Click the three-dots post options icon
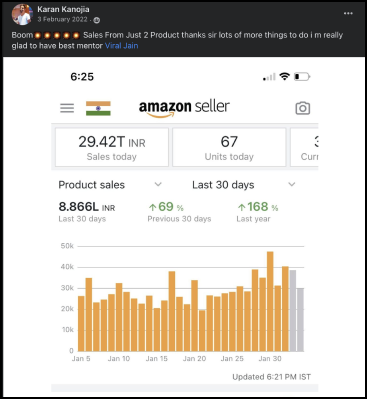Viewport: 367px width, 399px height. 348,13
